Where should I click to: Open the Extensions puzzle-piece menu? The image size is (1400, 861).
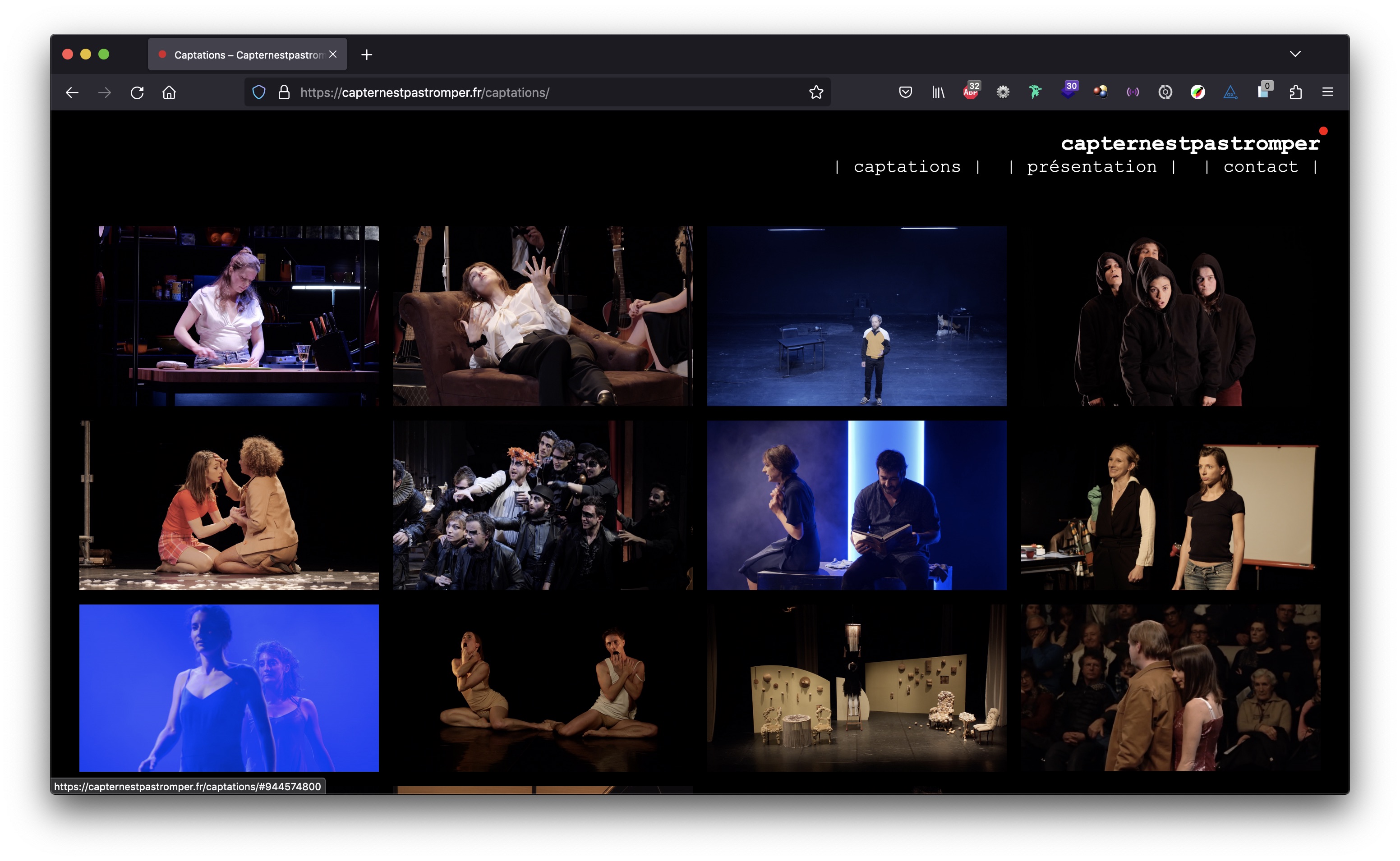(1296, 92)
